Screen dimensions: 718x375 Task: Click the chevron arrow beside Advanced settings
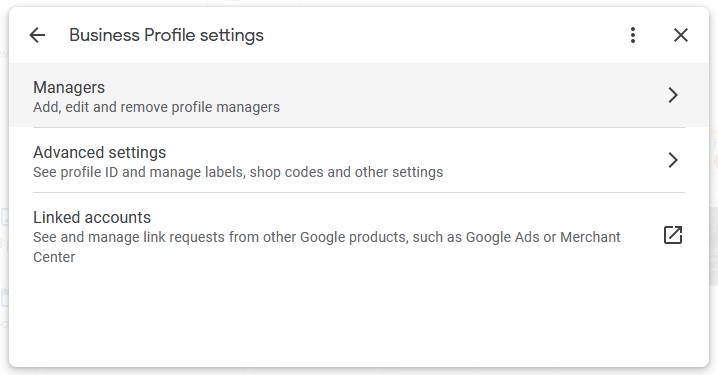pyautogui.click(x=673, y=160)
